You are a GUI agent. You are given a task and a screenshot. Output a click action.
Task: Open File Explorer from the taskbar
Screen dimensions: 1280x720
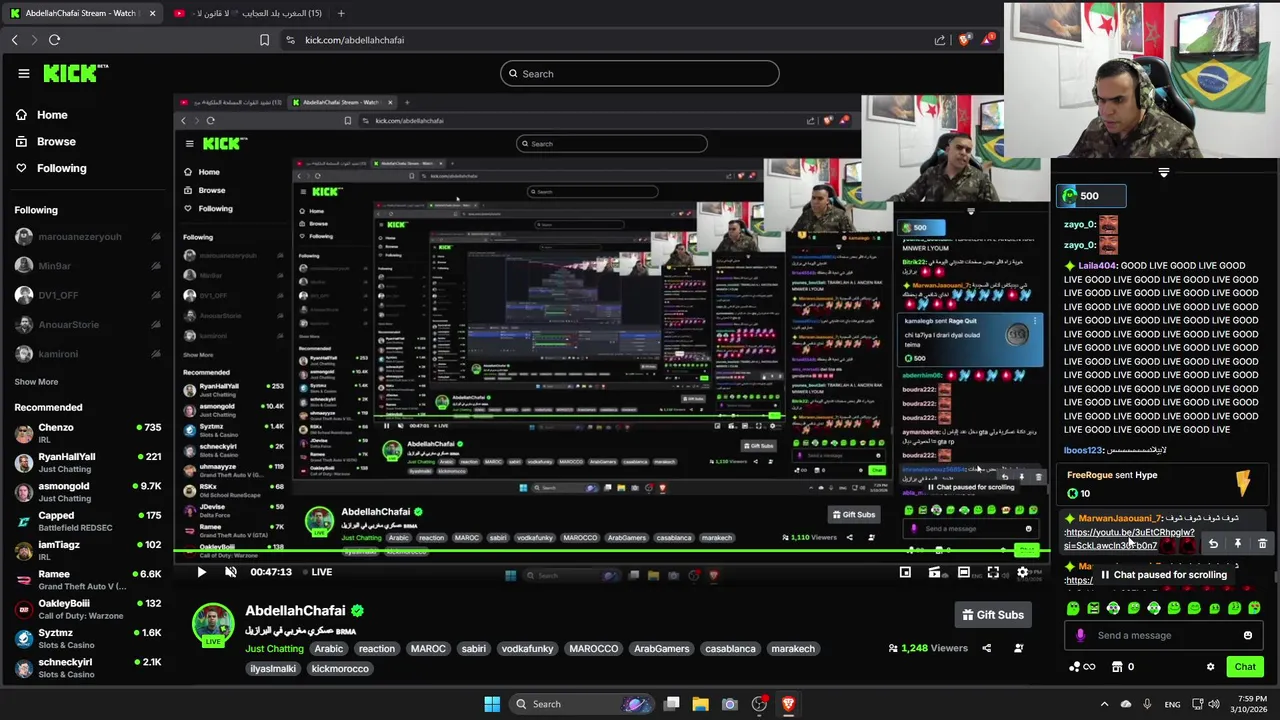click(700, 704)
